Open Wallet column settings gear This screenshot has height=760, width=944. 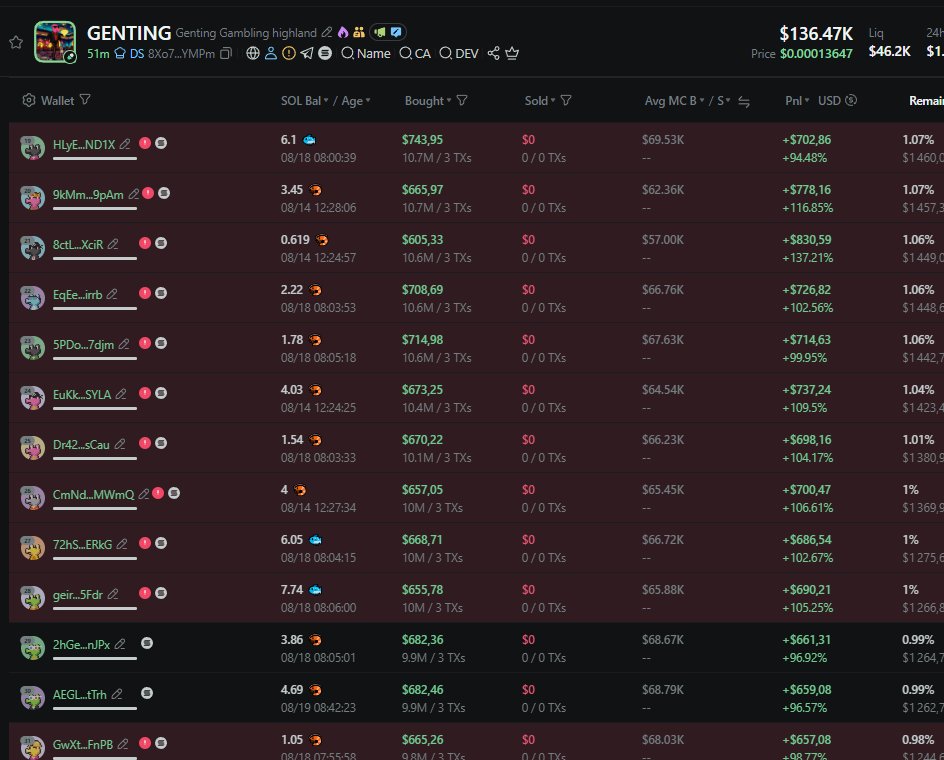coord(29,100)
